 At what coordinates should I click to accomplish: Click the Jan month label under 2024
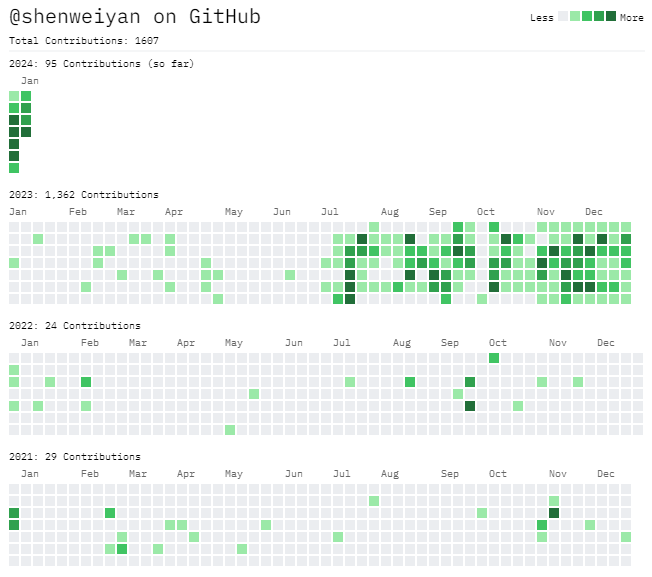coord(30,81)
